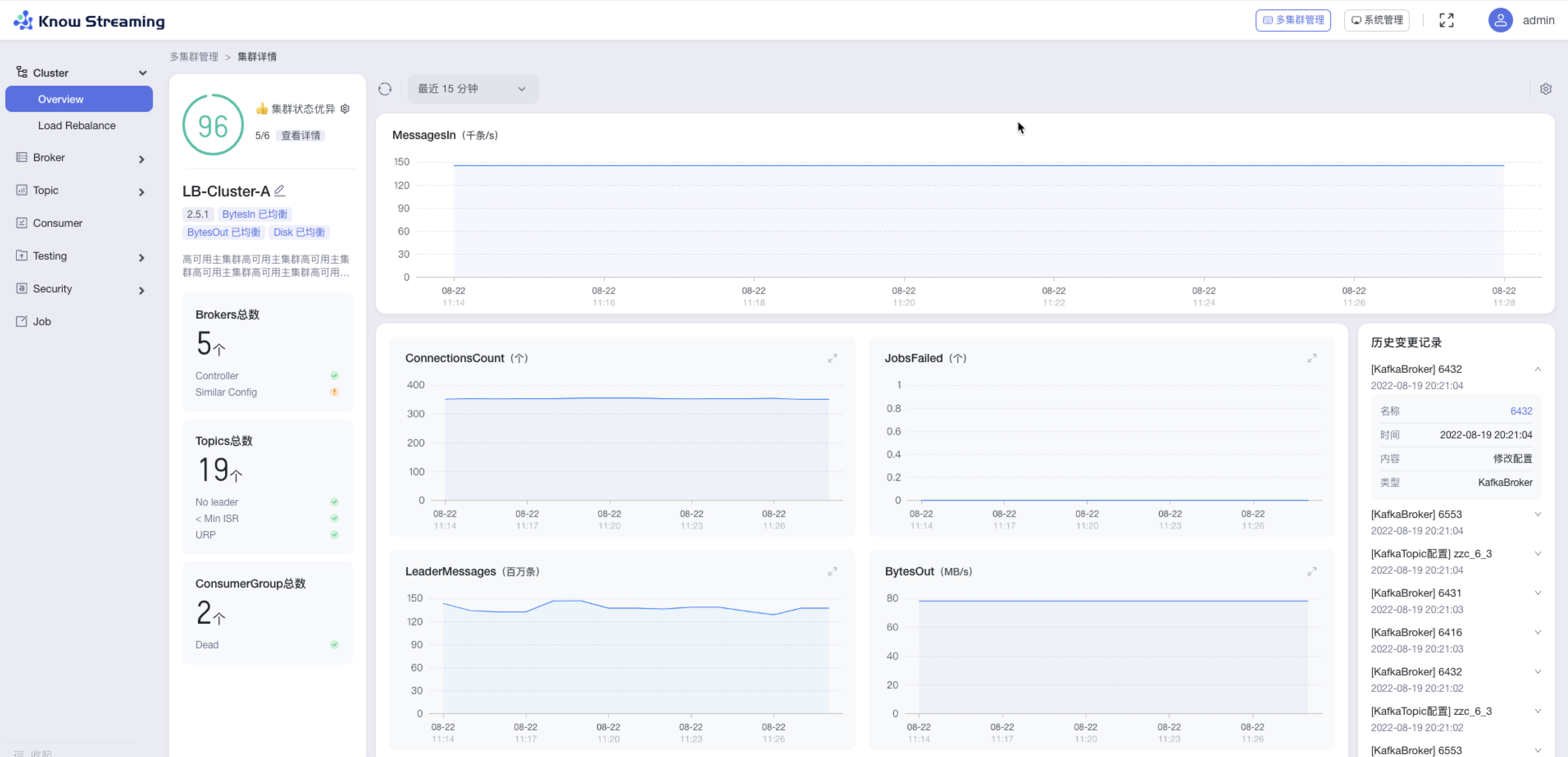
Task: Expand the BytesOut chart view
Action: [1312, 571]
